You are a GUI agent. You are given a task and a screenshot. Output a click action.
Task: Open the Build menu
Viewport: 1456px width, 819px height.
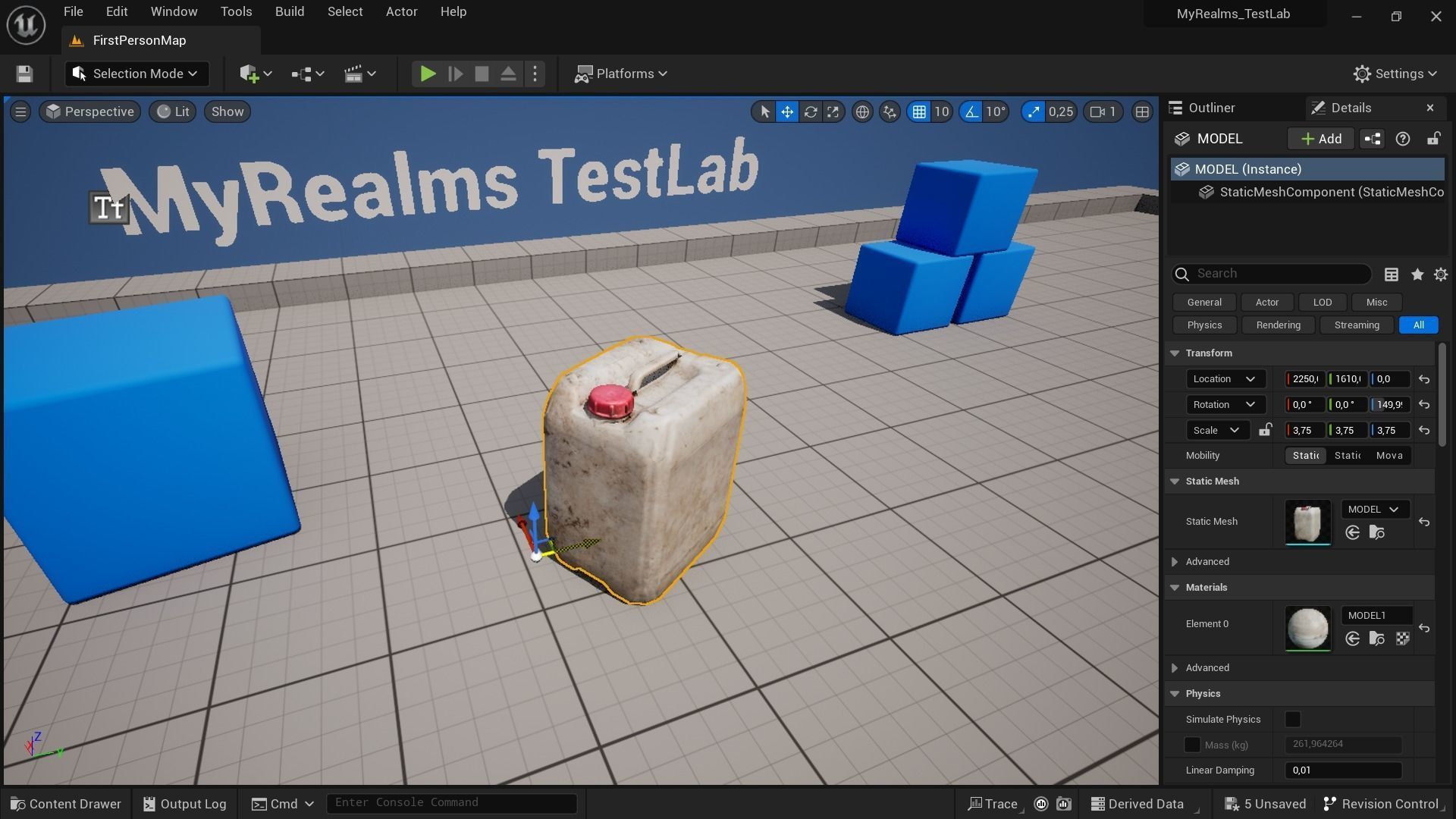289,11
